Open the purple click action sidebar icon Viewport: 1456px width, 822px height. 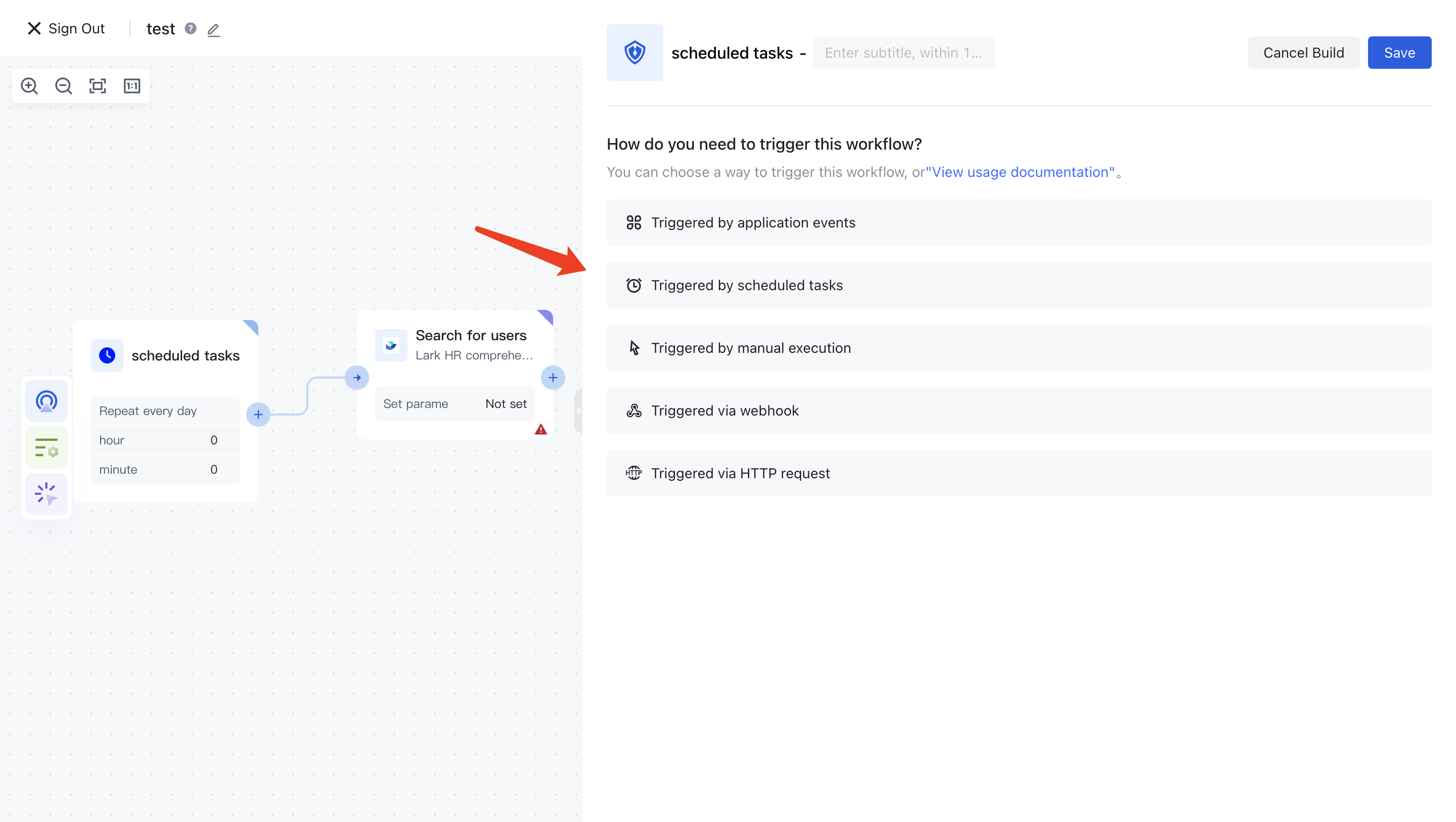[x=47, y=493]
